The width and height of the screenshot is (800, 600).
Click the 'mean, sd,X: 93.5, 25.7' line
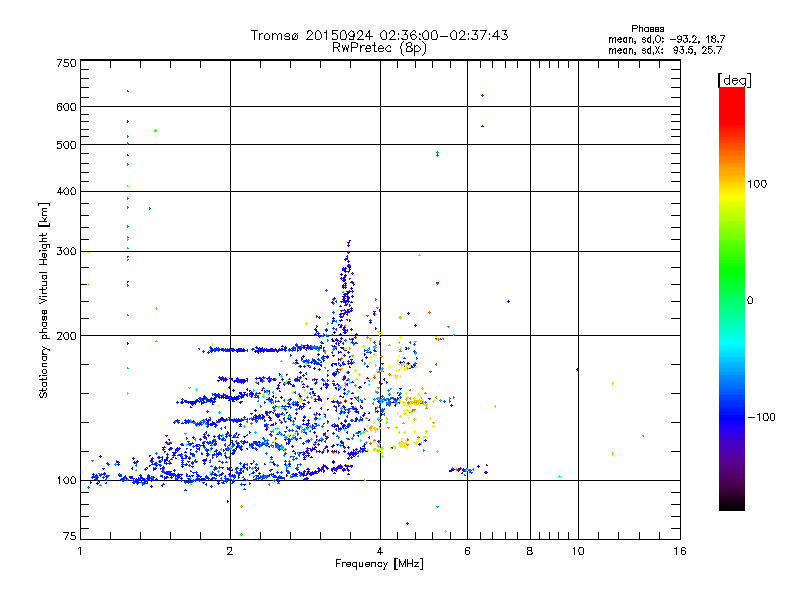point(665,50)
